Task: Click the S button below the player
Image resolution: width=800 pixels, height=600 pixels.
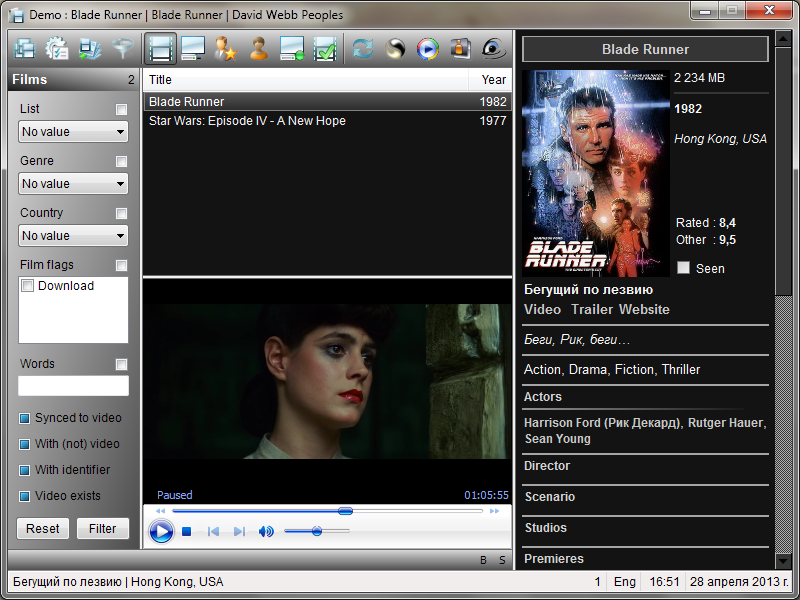Action: [x=502, y=560]
